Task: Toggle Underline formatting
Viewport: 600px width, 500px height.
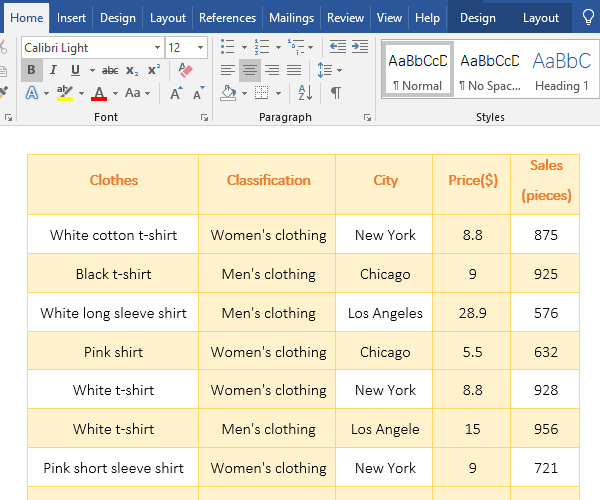Action: (x=75, y=70)
